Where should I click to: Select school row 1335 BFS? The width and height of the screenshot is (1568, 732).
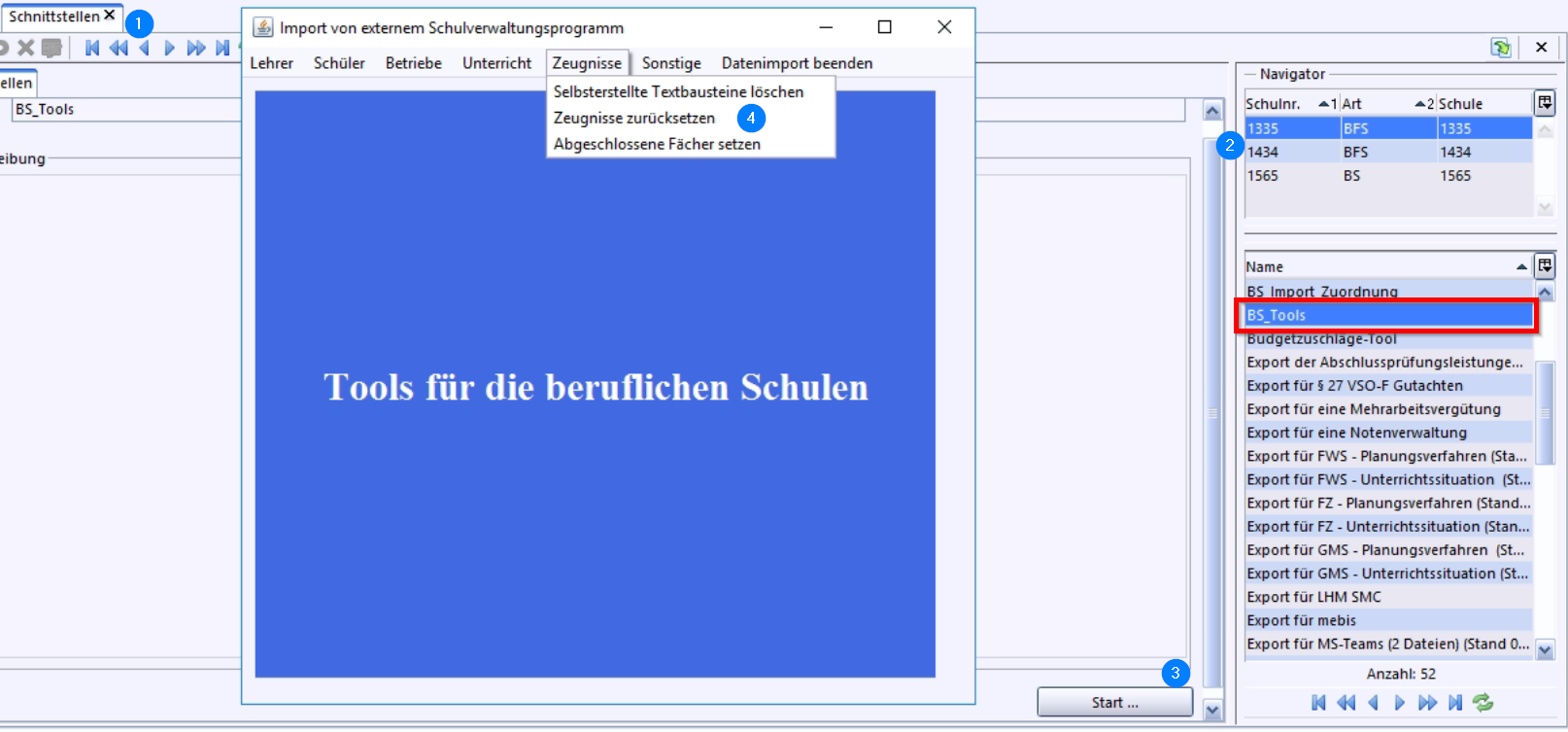[1388, 128]
